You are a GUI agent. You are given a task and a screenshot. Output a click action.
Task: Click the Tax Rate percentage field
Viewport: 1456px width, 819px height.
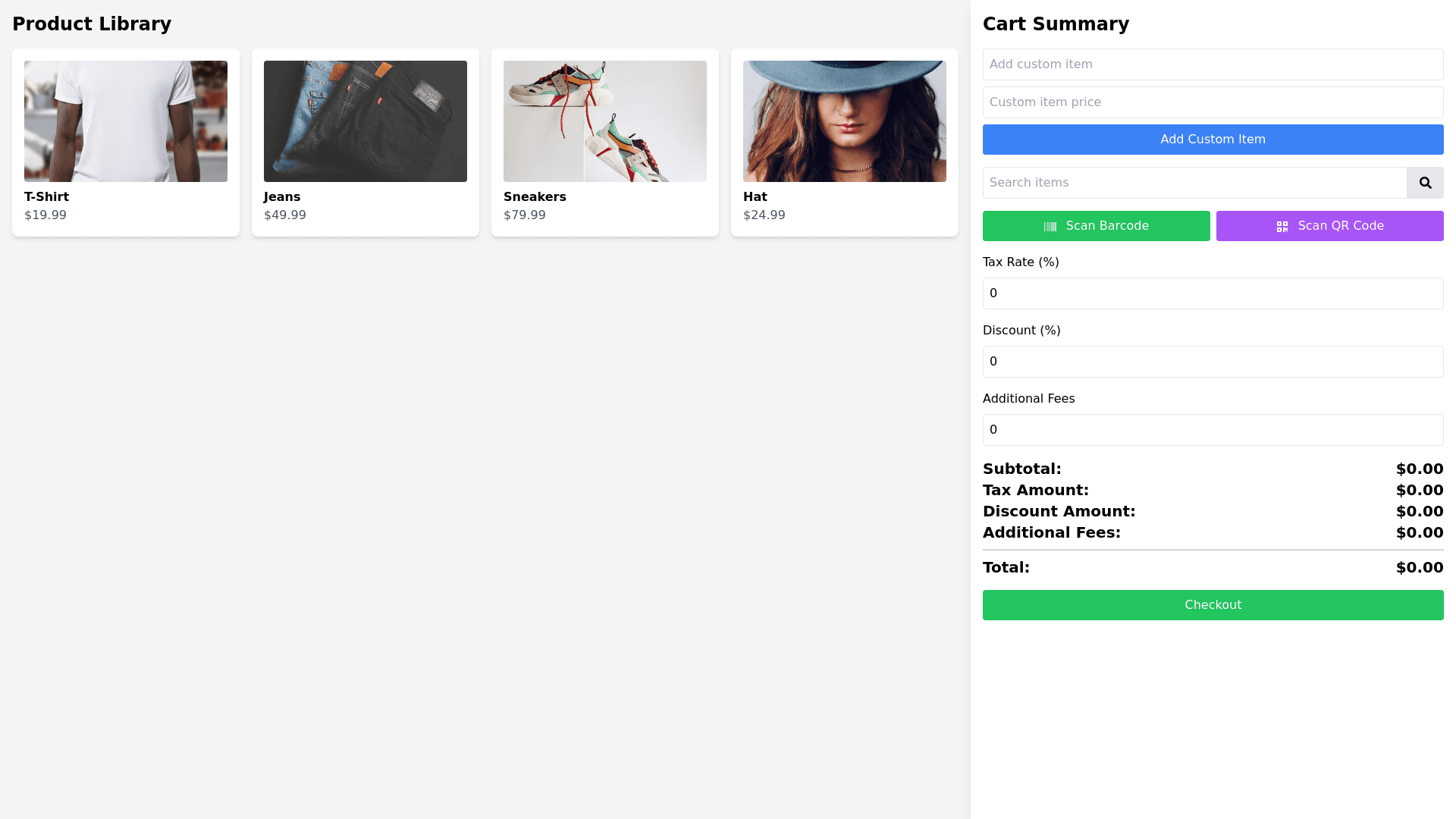tap(1213, 293)
